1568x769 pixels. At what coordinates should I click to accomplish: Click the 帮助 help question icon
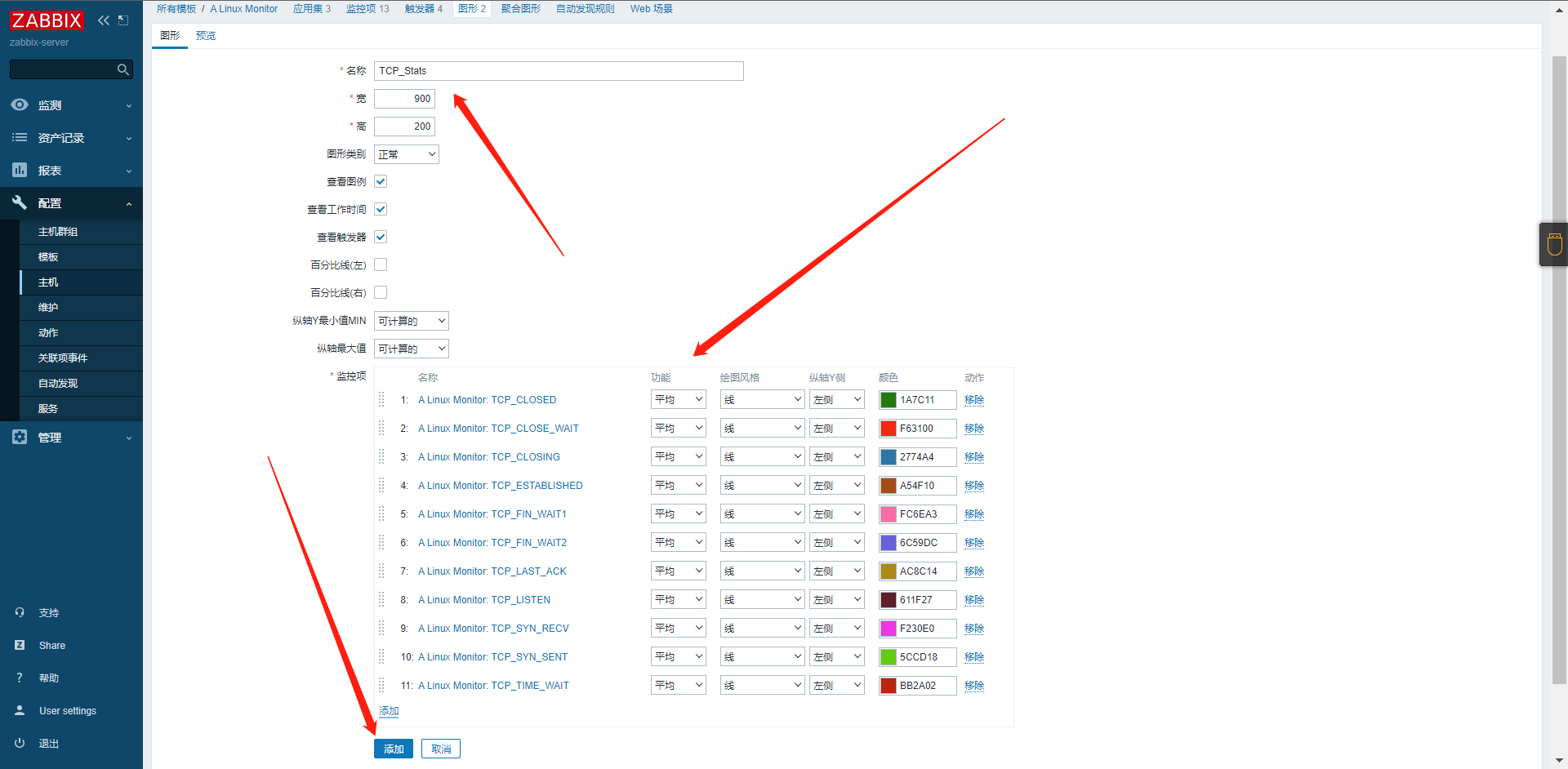click(20, 678)
